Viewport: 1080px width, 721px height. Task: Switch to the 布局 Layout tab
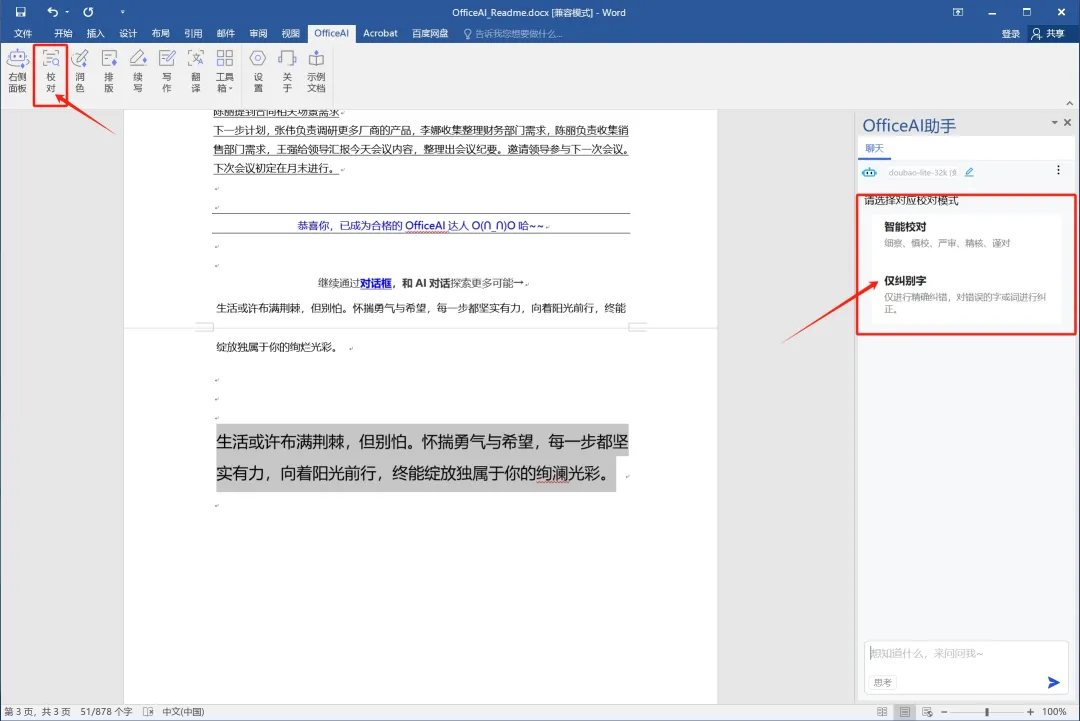pyautogui.click(x=160, y=33)
